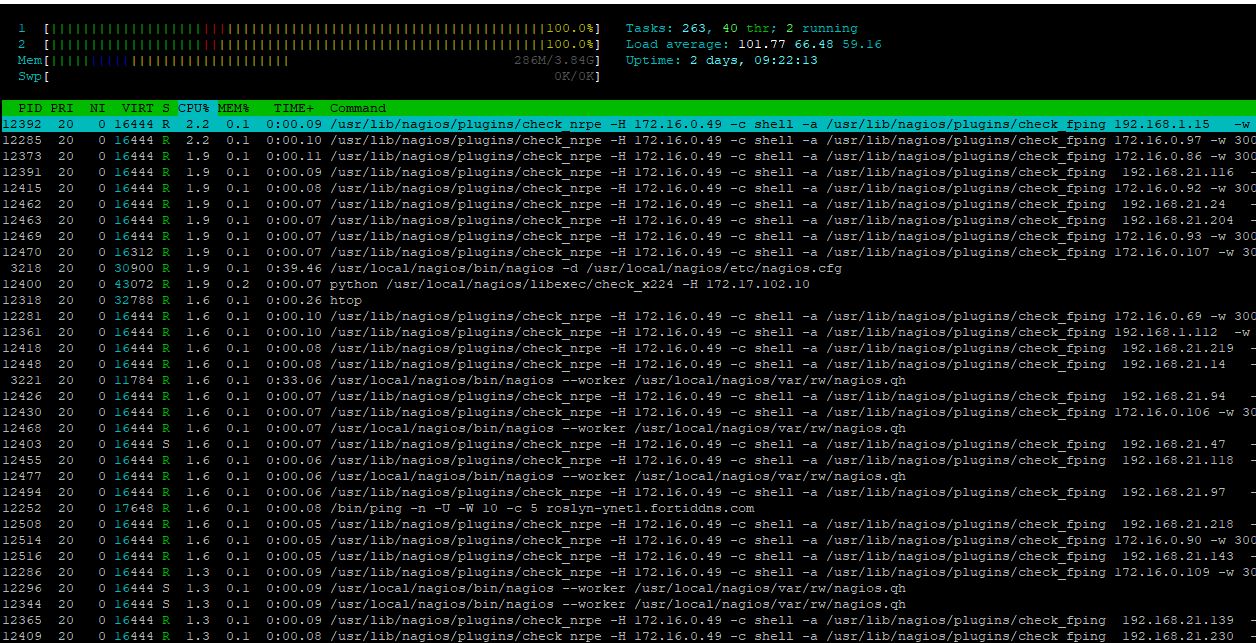Sort processes by the PID column header
Viewport: 1256px width, 643px height.
click(29, 108)
